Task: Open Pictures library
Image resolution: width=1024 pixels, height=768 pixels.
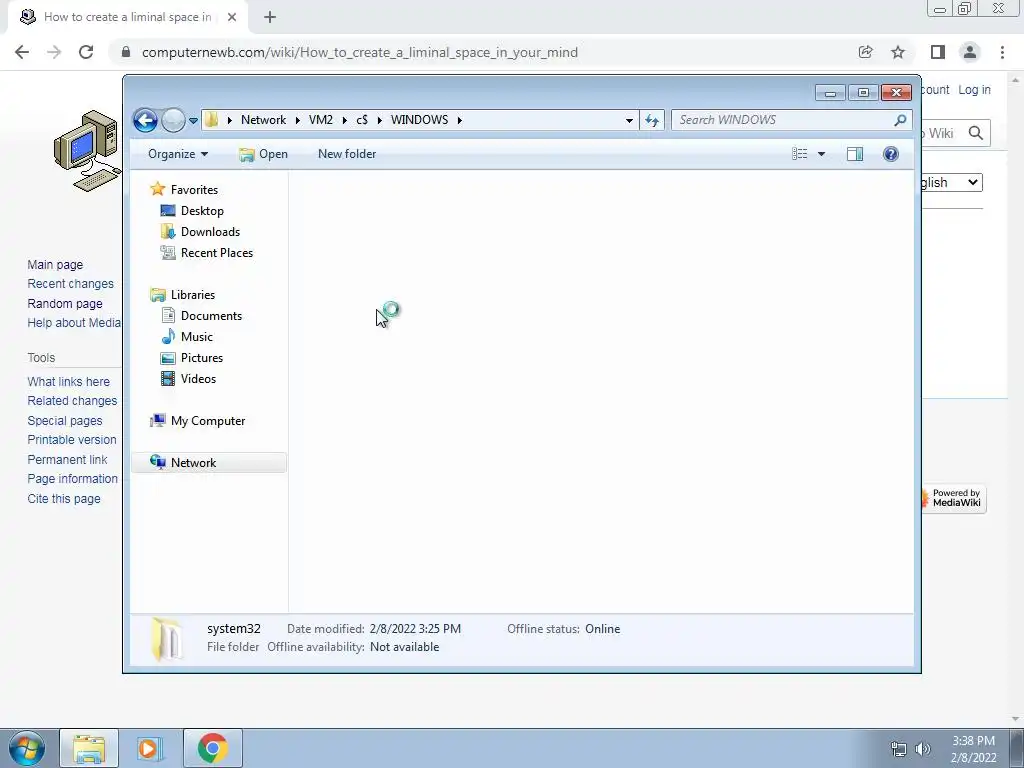Action: [x=202, y=358]
